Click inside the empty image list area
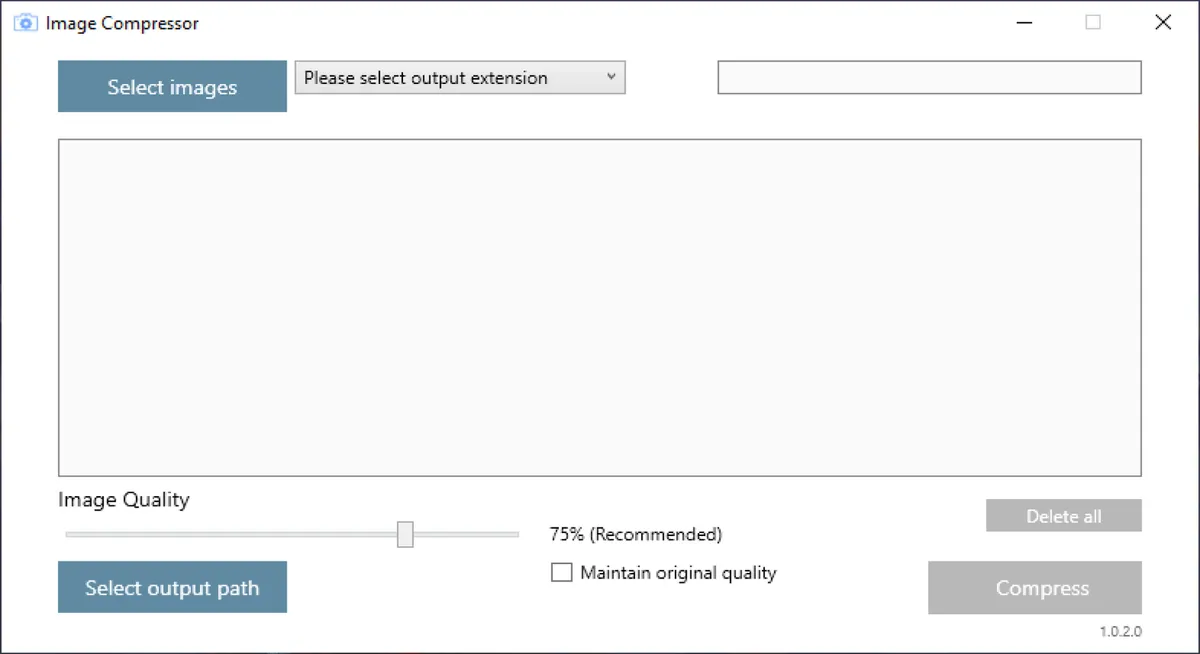This screenshot has height=654, width=1200. (600, 306)
